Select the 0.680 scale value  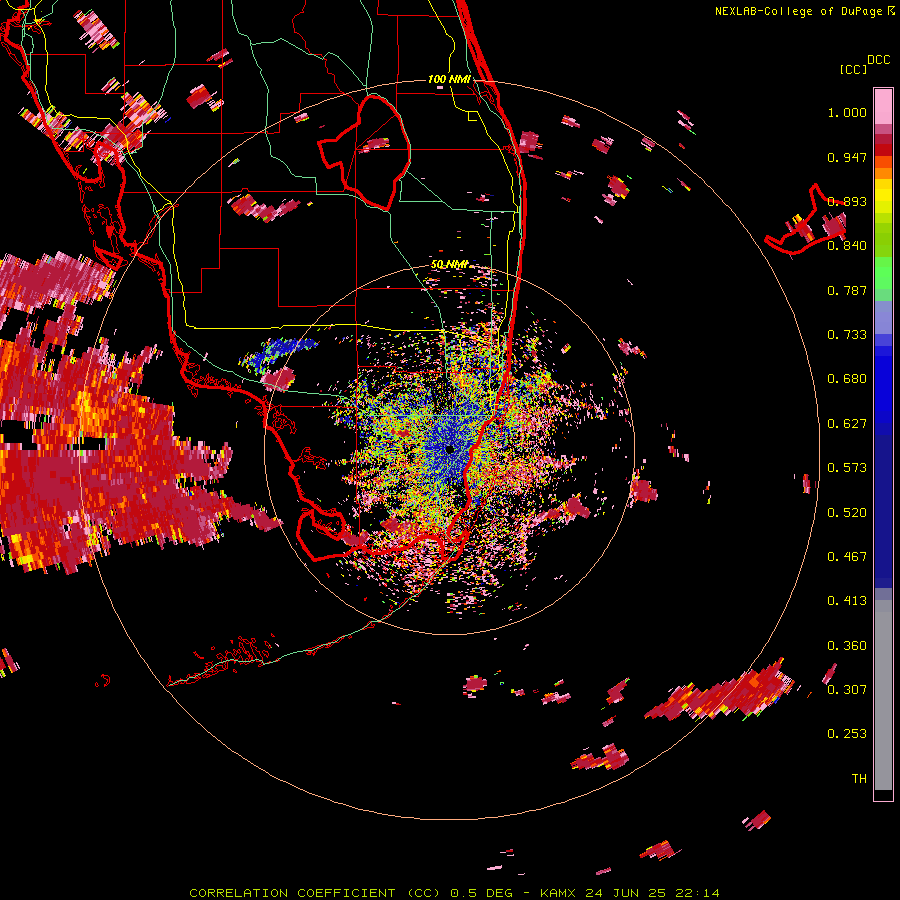[x=847, y=379]
